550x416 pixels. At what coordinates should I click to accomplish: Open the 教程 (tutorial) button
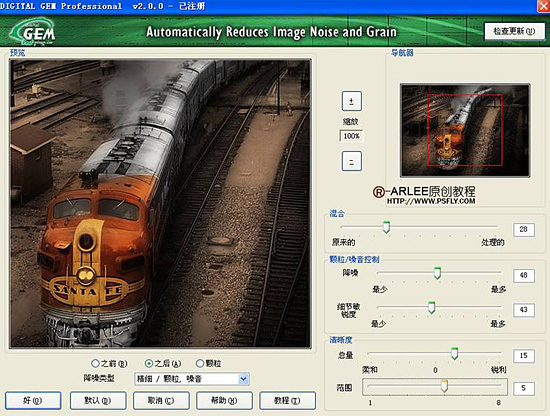coord(287,401)
